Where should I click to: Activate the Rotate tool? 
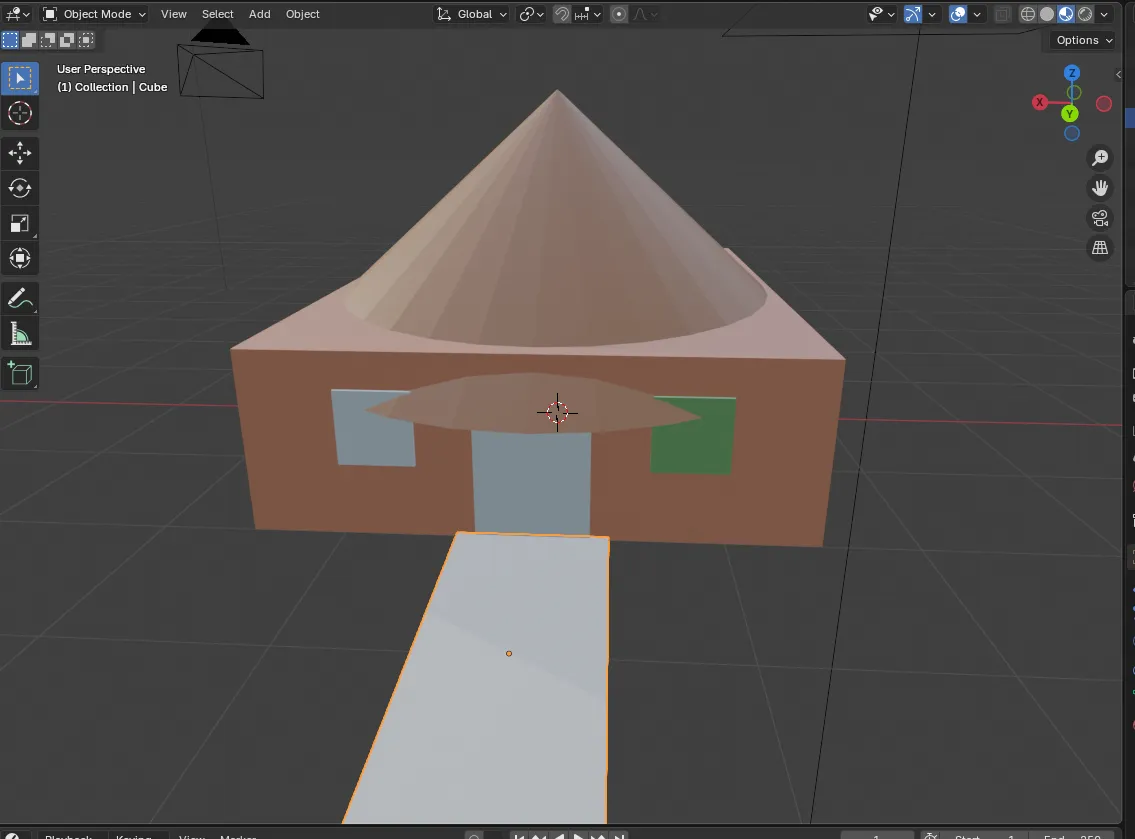tap(20, 188)
